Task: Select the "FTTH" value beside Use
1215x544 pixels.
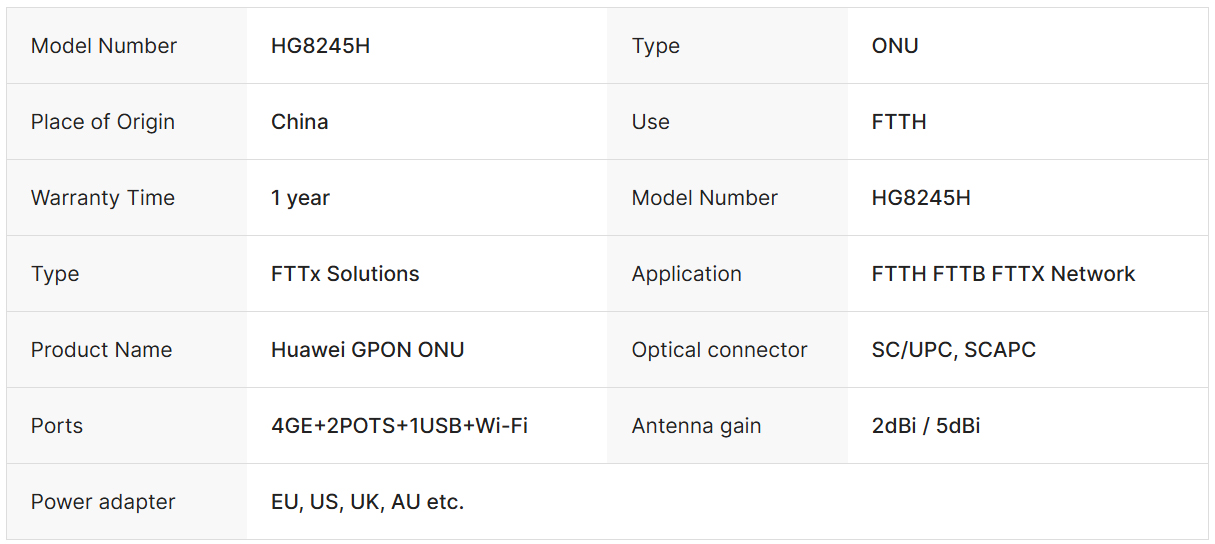Action: coord(899,122)
